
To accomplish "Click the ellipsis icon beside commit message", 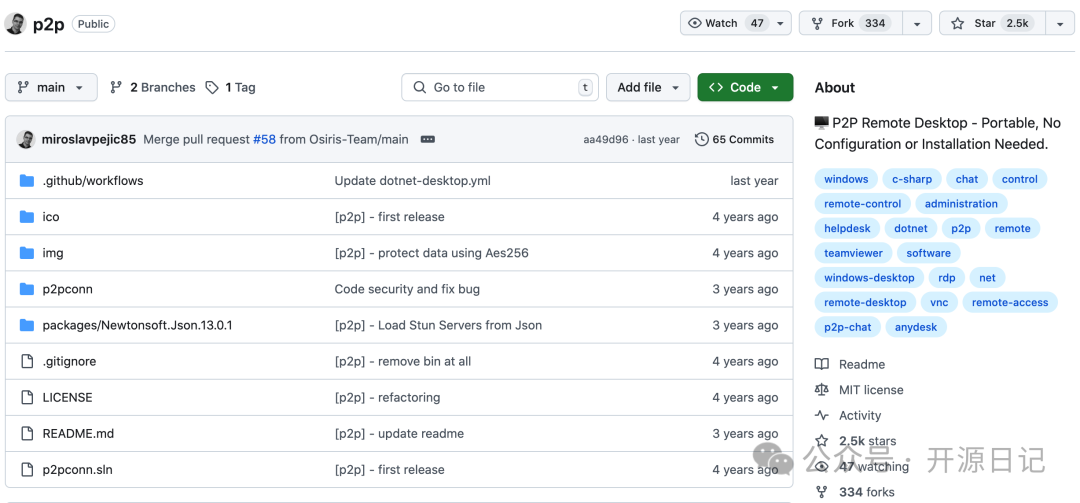I will click(x=428, y=140).
